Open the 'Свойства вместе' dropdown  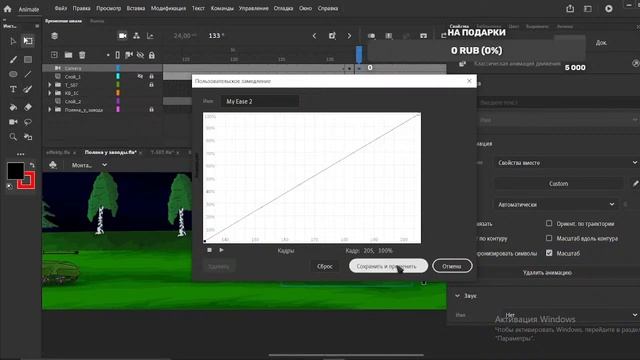[x=567, y=162]
